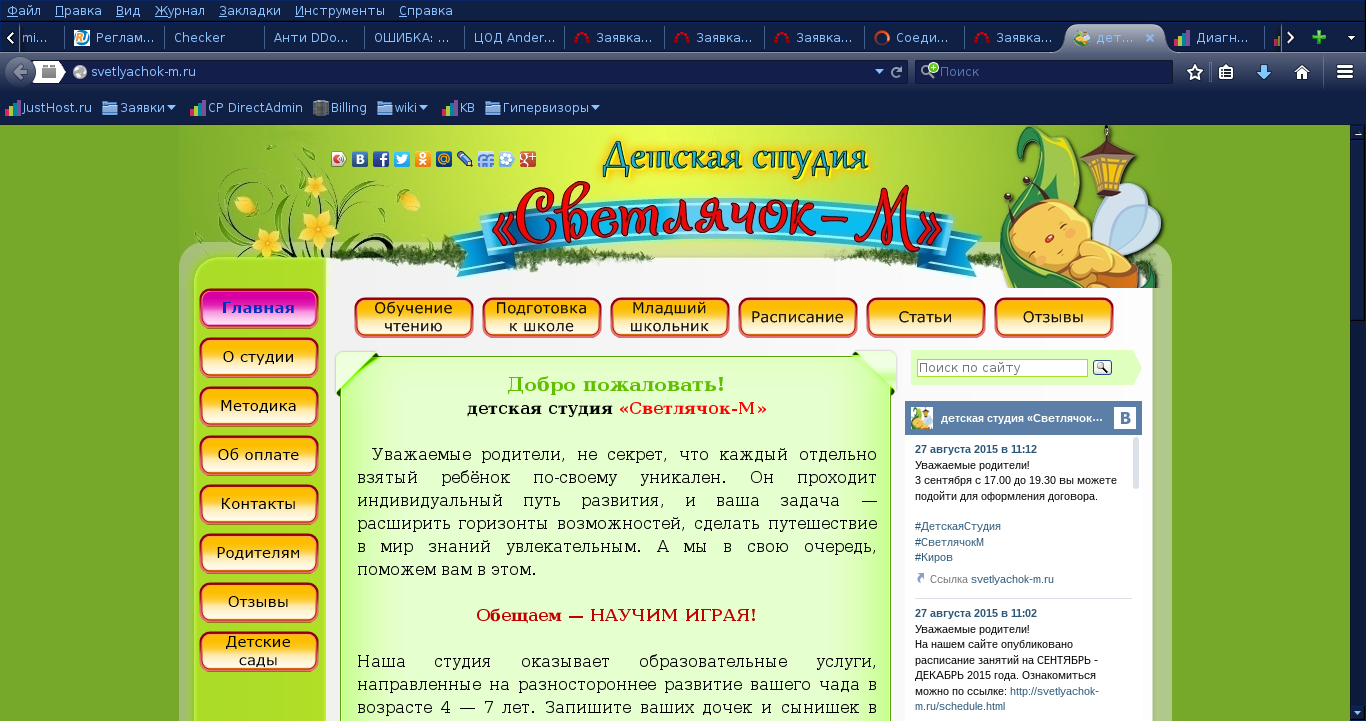Open the JustHost.ru bookmark
The height and width of the screenshot is (721, 1366).
point(48,108)
